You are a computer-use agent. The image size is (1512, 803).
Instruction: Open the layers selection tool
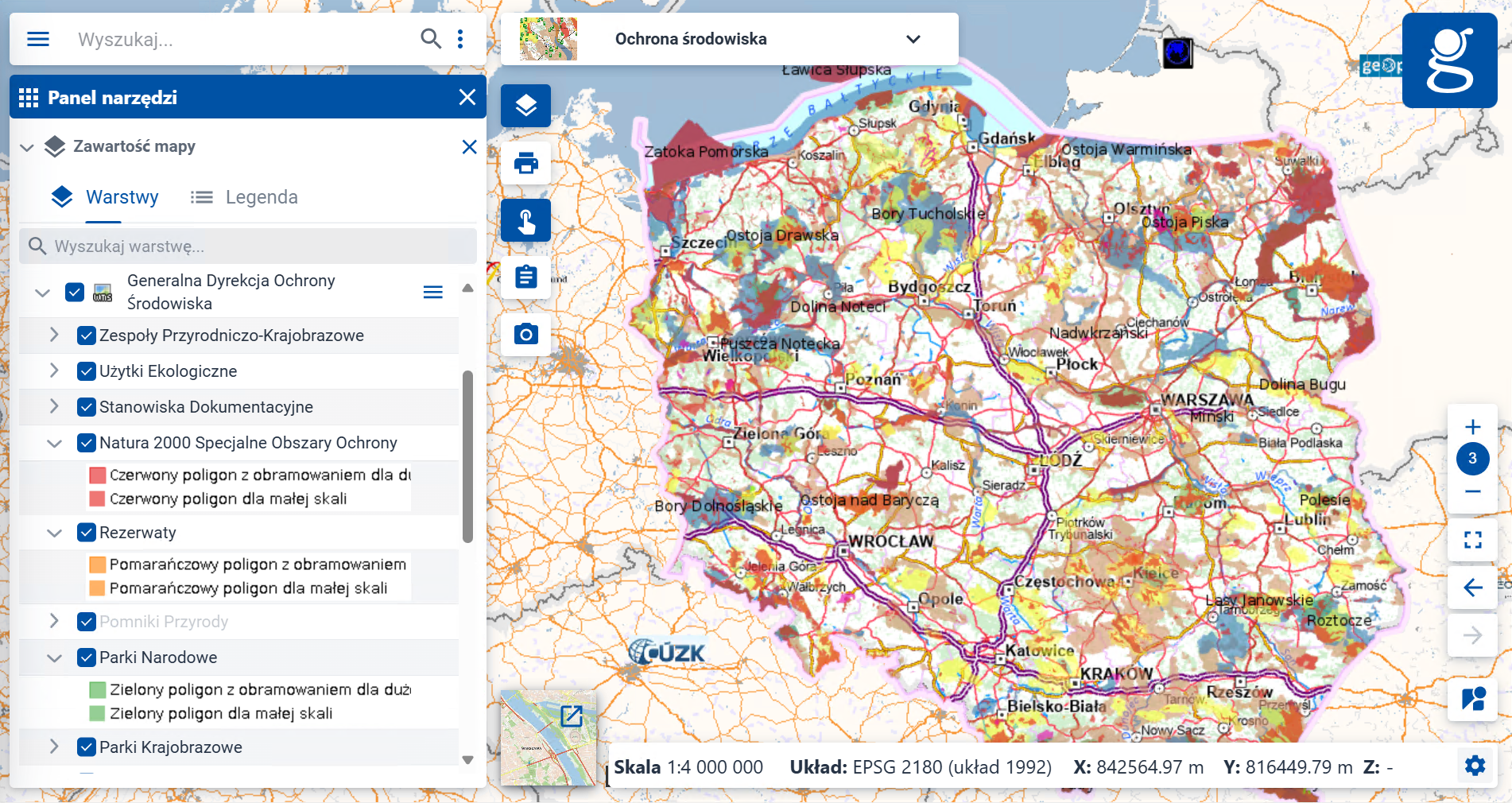point(525,105)
